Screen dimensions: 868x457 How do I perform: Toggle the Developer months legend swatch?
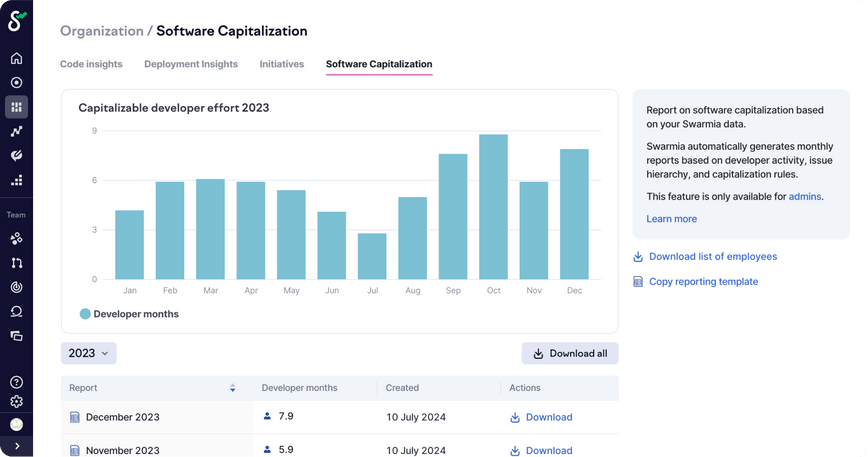(x=85, y=314)
